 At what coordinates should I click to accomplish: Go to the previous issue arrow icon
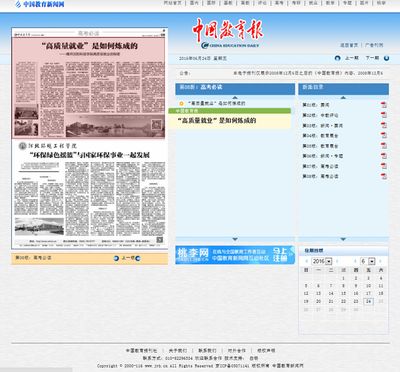click(x=337, y=58)
